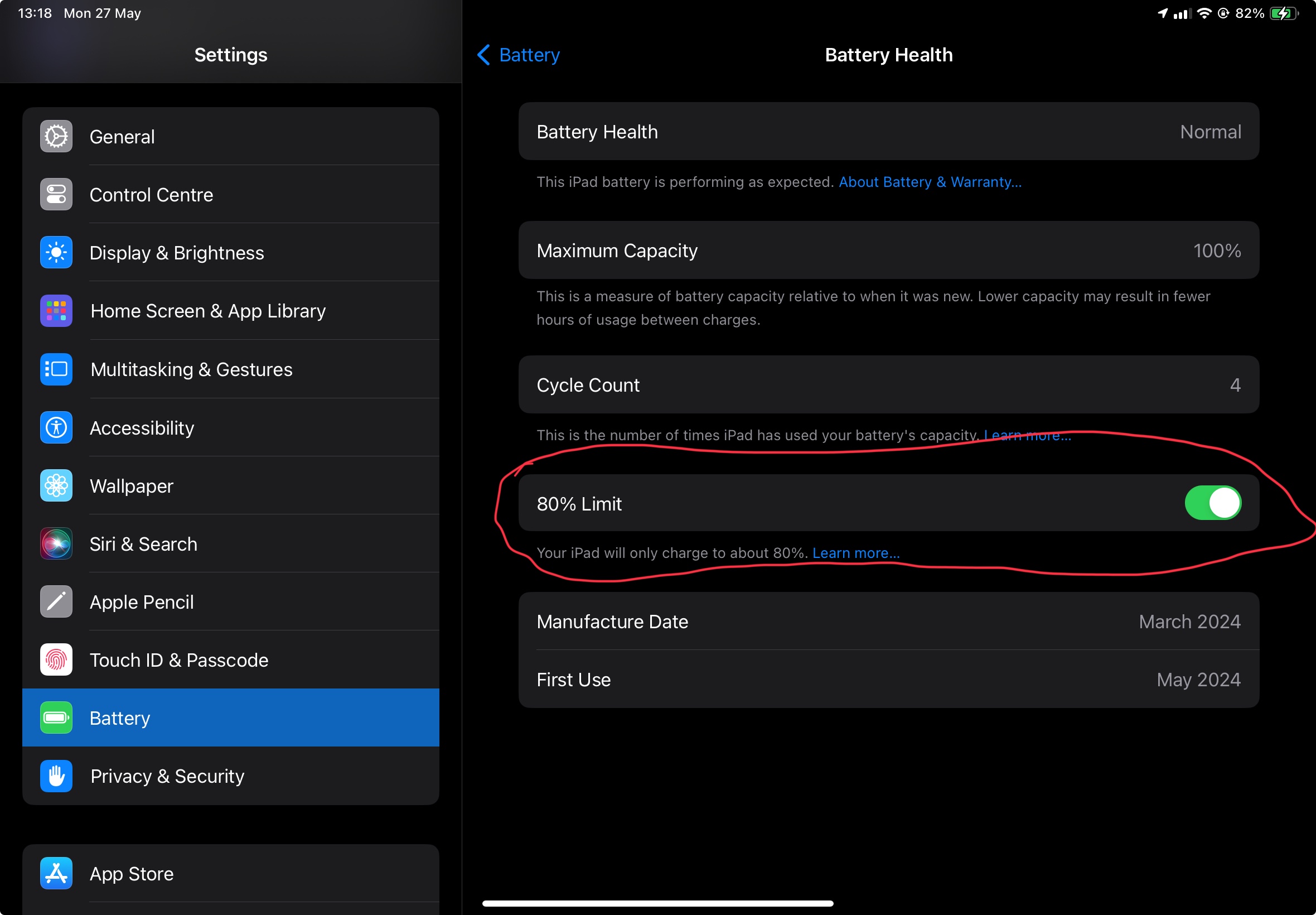Viewport: 1316px width, 915px height.
Task: Open the Wallpaper flower icon
Action: point(56,485)
